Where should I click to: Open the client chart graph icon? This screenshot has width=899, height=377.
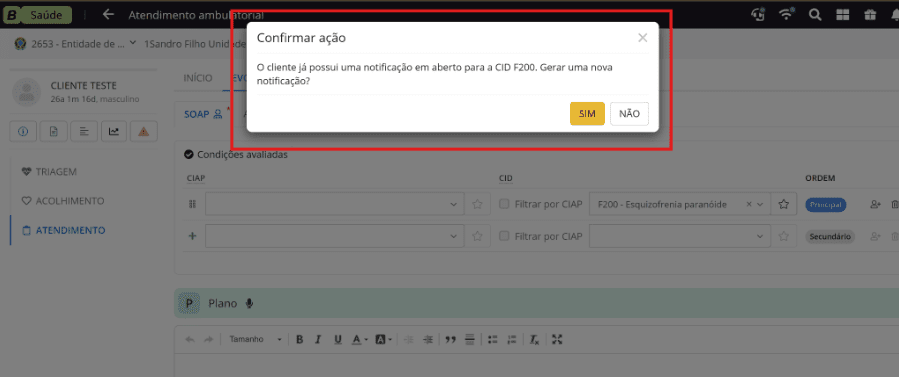coord(114,132)
